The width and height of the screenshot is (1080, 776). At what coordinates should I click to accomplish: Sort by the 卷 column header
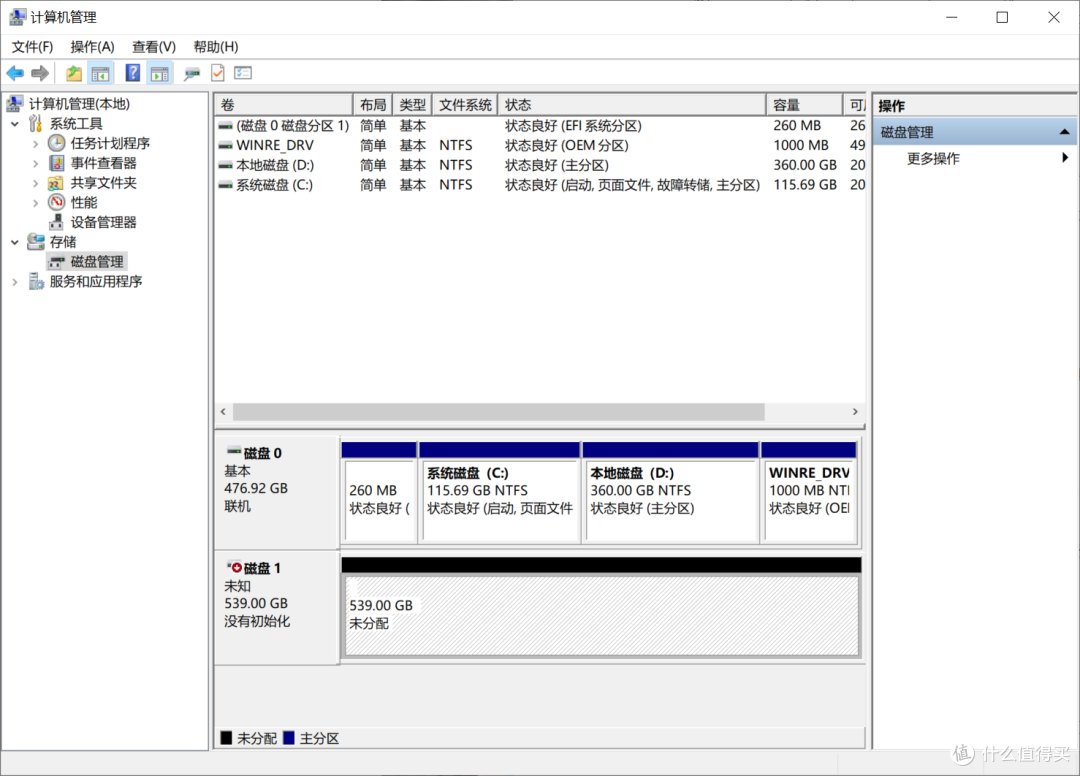point(284,105)
